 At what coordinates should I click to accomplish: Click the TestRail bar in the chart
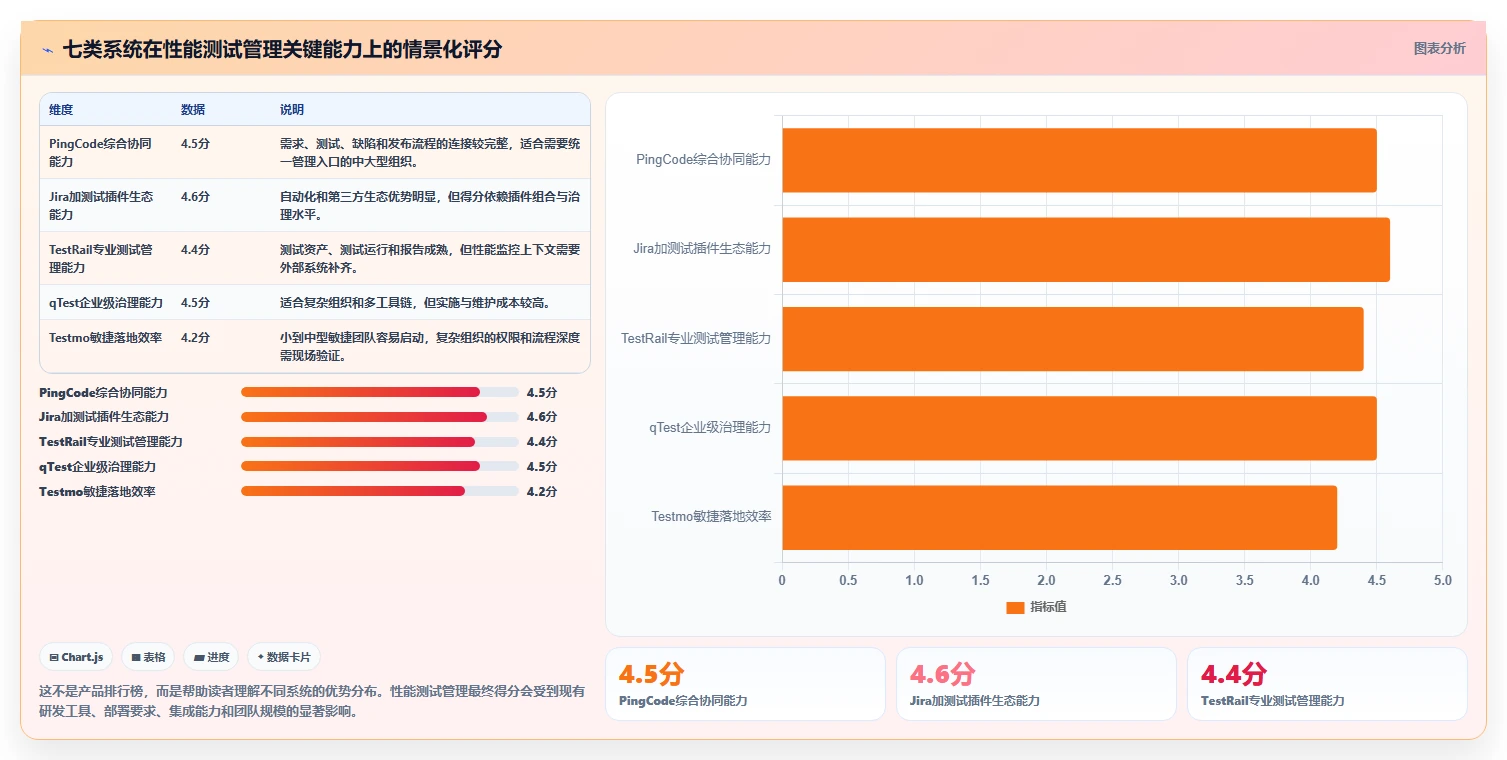point(1072,339)
